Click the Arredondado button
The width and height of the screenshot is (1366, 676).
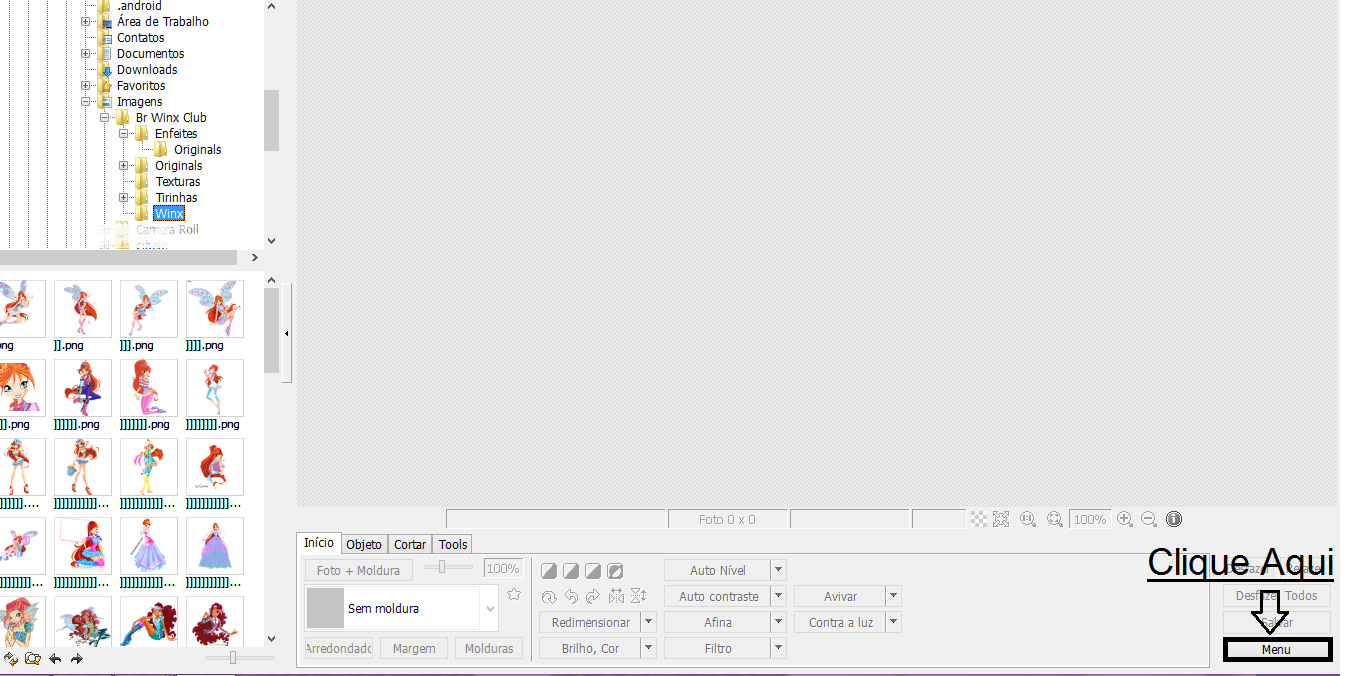coord(339,648)
